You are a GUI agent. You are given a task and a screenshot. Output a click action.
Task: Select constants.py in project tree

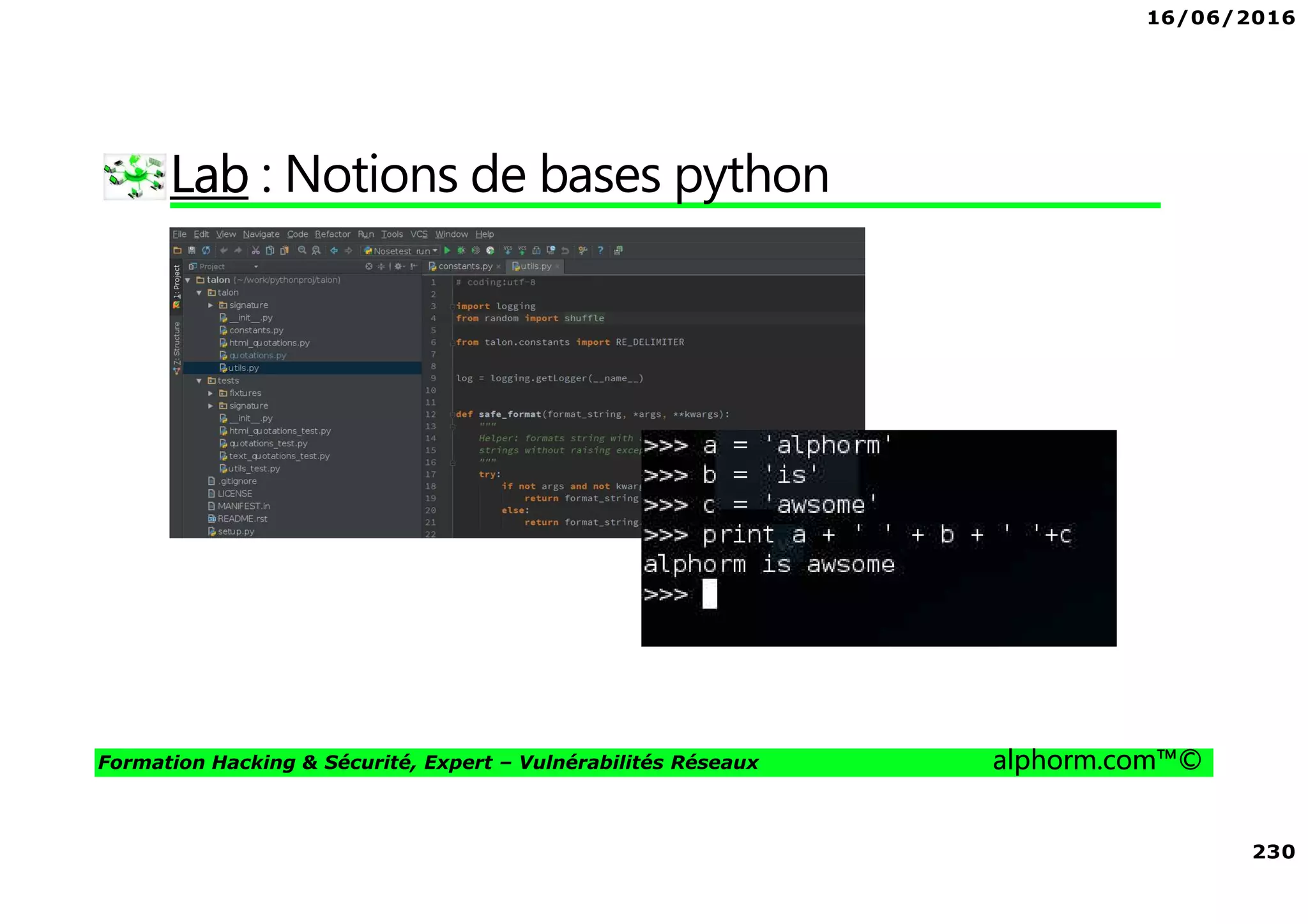click(252, 330)
